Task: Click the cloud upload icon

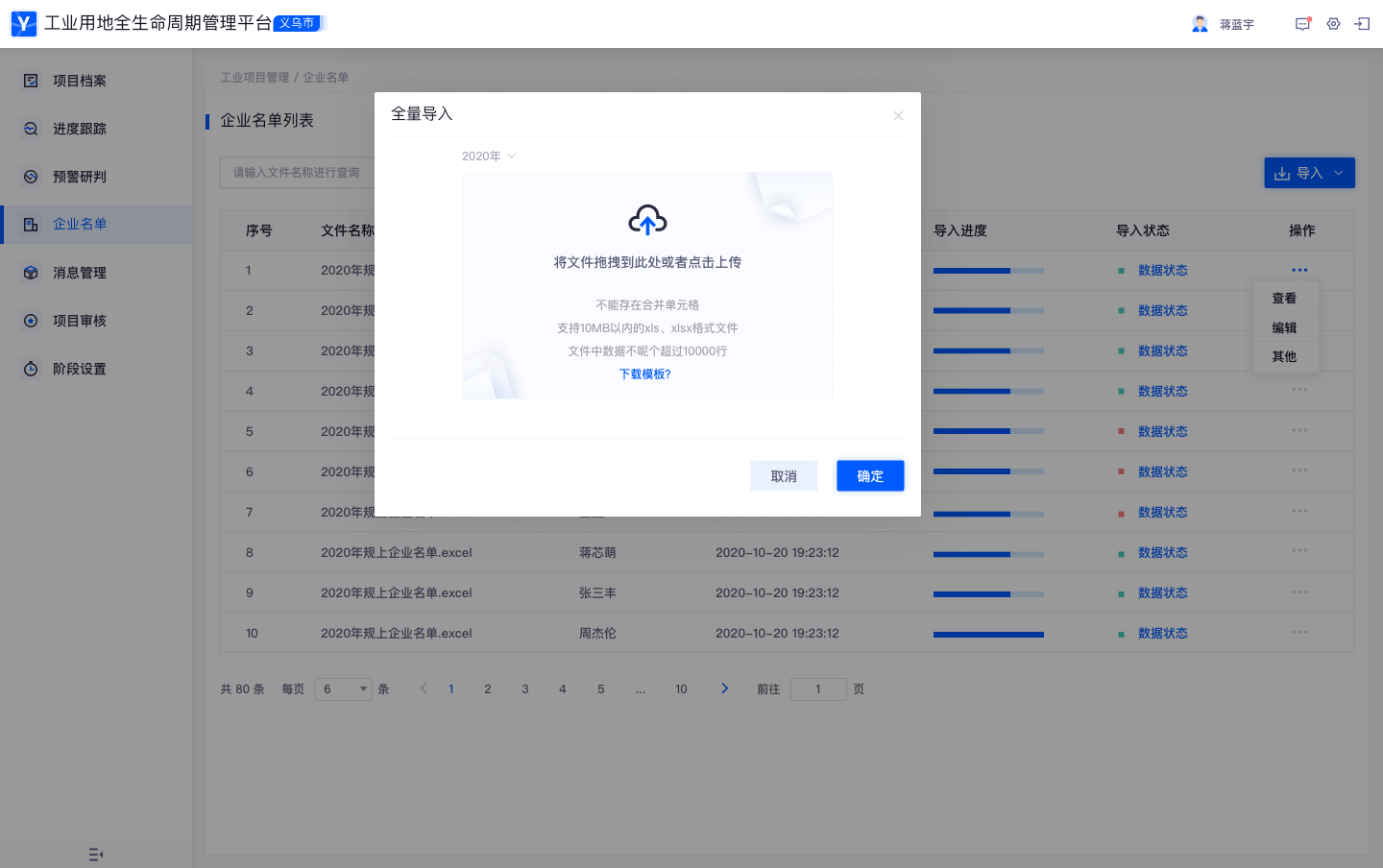Action: click(x=647, y=220)
